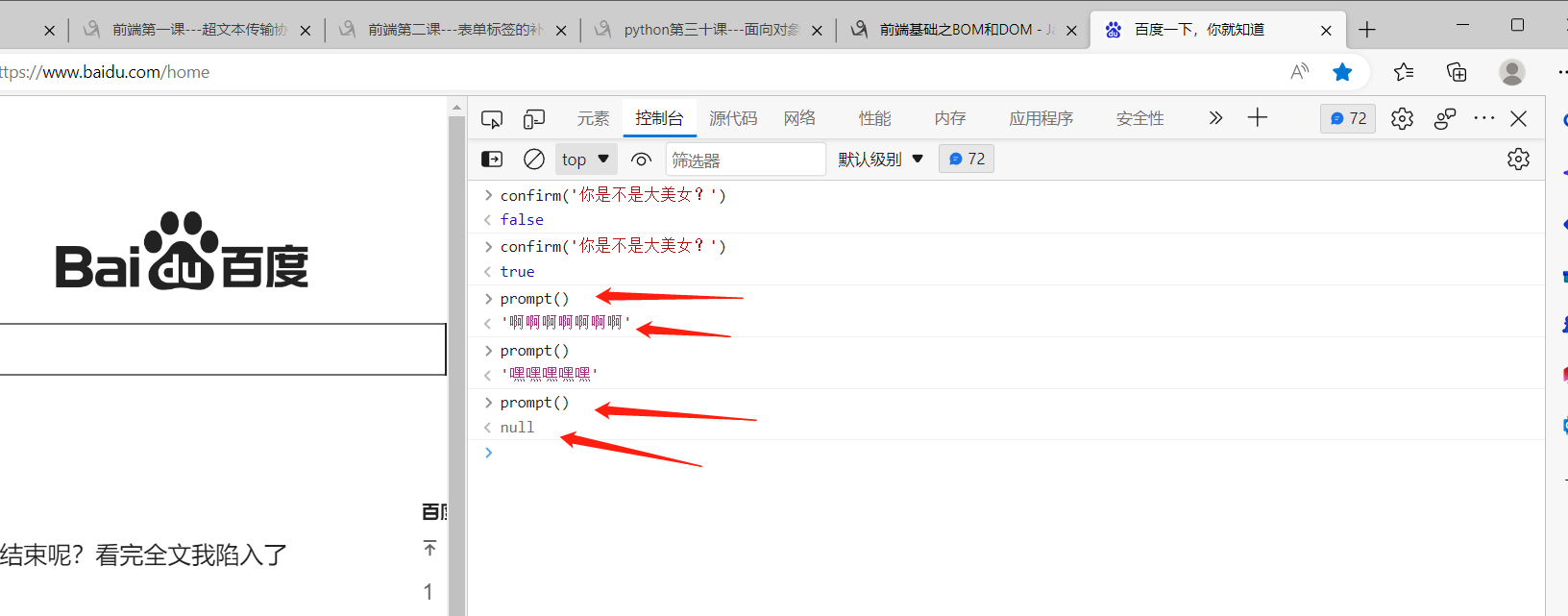The width and height of the screenshot is (1568, 616).
Task: Toggle the console sidebar icon
Action: (x=492, y=160)
